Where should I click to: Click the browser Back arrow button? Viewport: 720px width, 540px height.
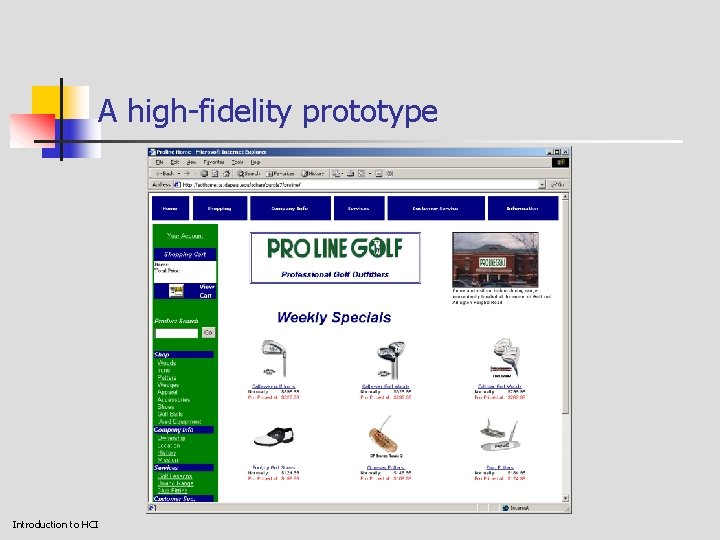164,174
